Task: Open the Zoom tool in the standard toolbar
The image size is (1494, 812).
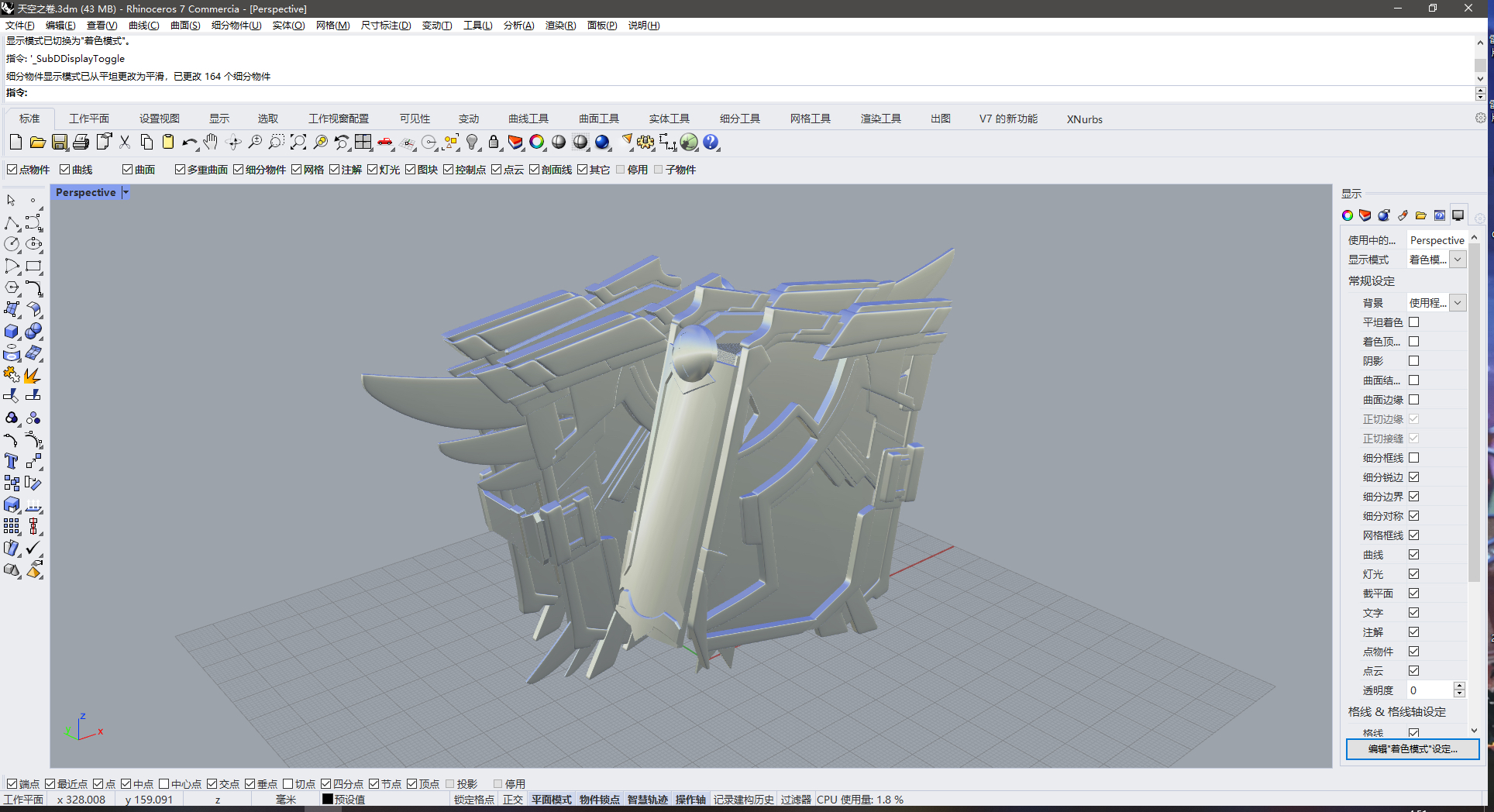Action: [x=256, y=143]
